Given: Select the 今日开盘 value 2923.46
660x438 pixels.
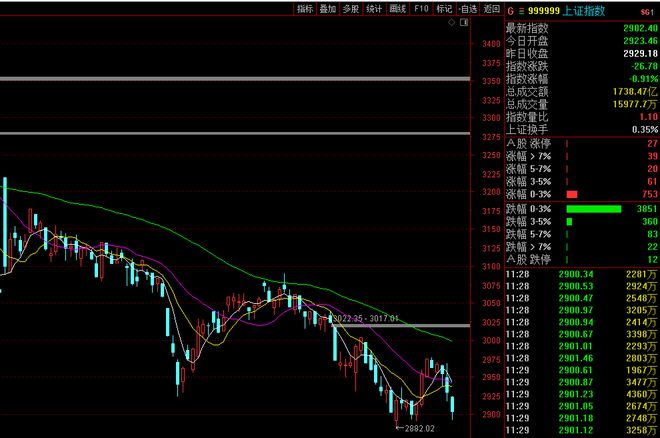Looking at the screenshot, I should [640, 41].
